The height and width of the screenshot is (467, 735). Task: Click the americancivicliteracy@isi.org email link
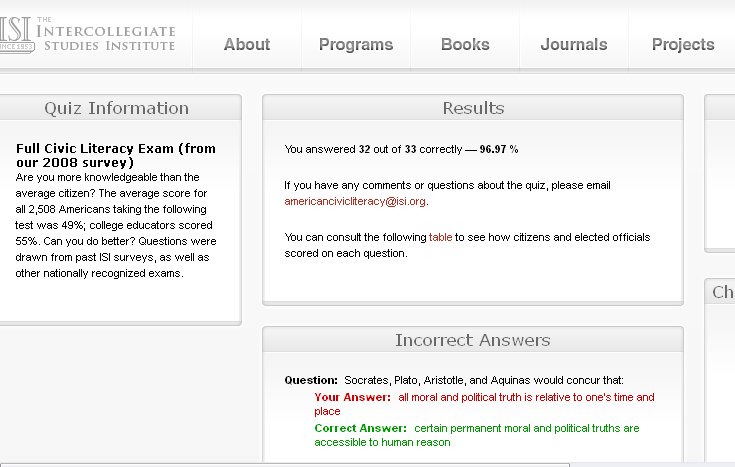[355, 201]
